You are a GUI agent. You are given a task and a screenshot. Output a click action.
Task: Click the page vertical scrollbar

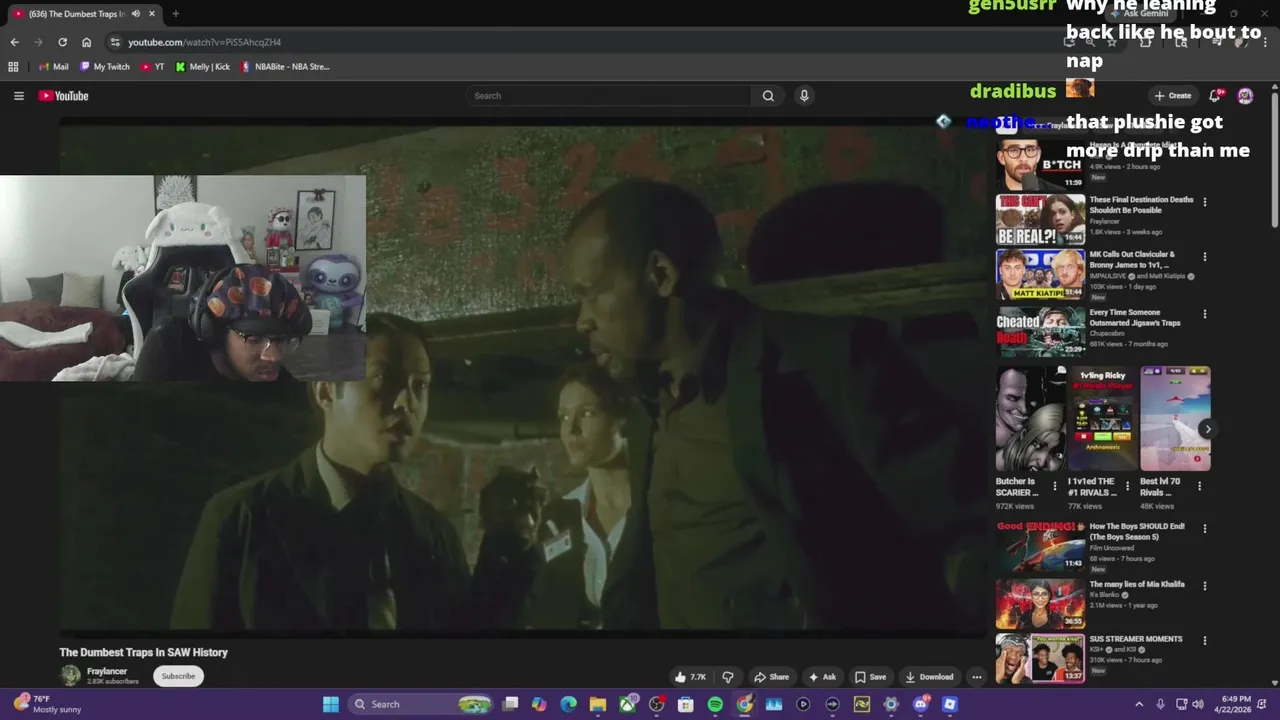1274,160
